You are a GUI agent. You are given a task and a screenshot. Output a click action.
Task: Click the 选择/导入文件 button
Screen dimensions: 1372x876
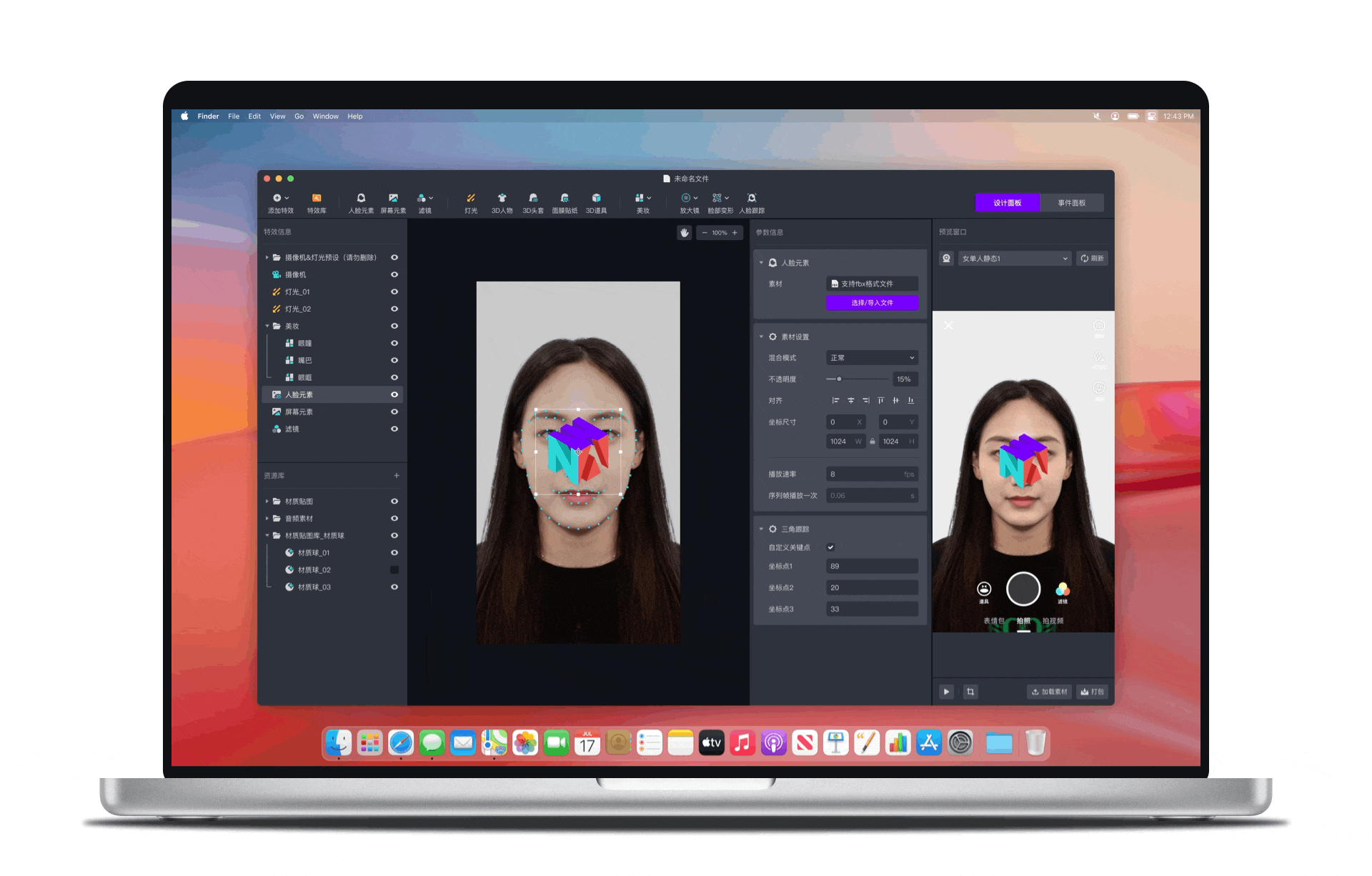pyautogui.click(x=872, y=303)
